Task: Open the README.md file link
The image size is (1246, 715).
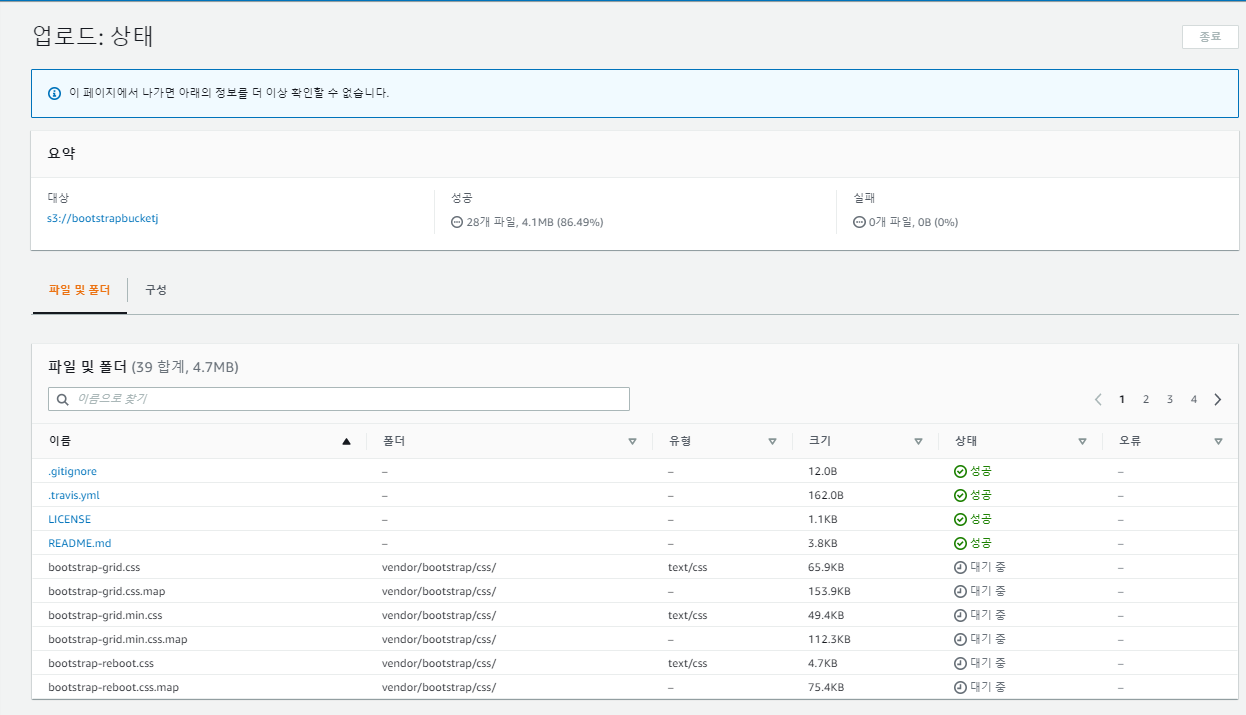Action: 80,543
